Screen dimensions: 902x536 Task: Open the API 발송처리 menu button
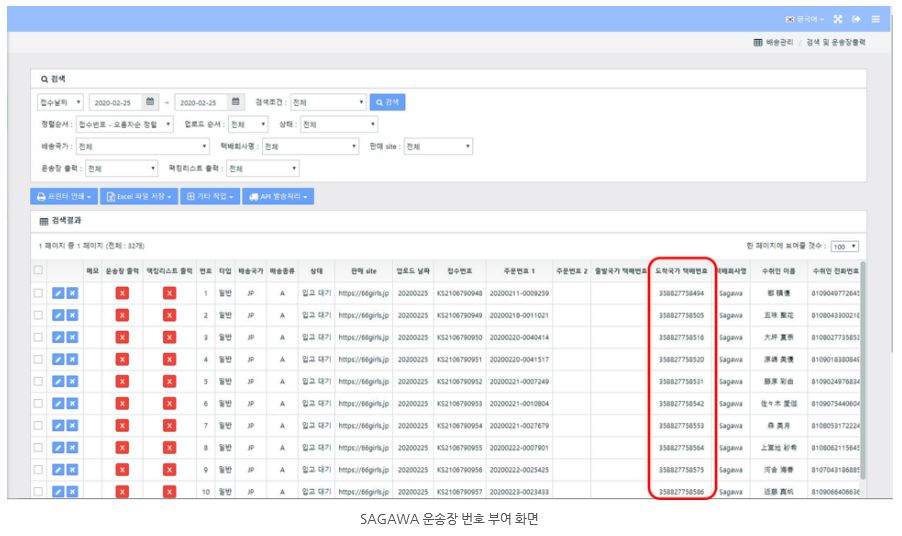tap(278, 197)
